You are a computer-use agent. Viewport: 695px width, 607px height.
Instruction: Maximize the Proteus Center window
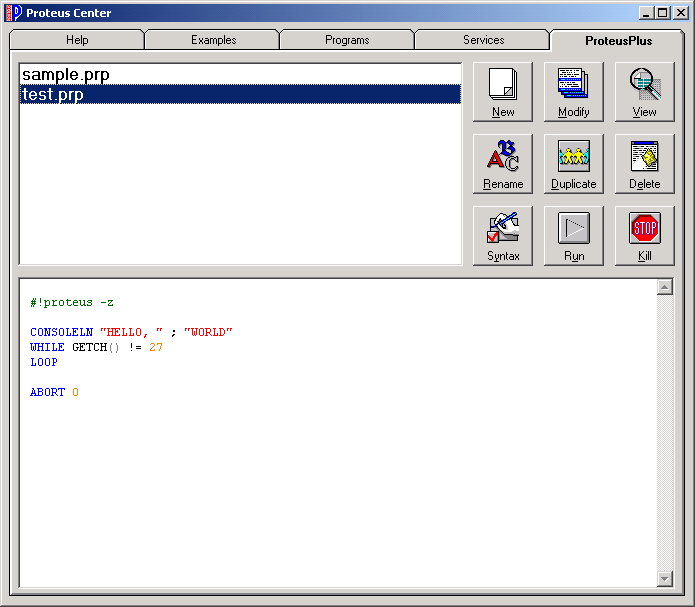(x=663, y=13)
